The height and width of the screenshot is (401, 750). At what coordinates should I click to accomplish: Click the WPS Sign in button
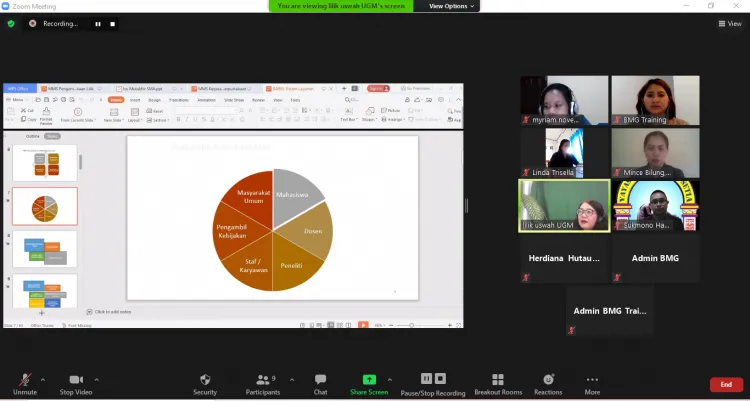(378, 89)
